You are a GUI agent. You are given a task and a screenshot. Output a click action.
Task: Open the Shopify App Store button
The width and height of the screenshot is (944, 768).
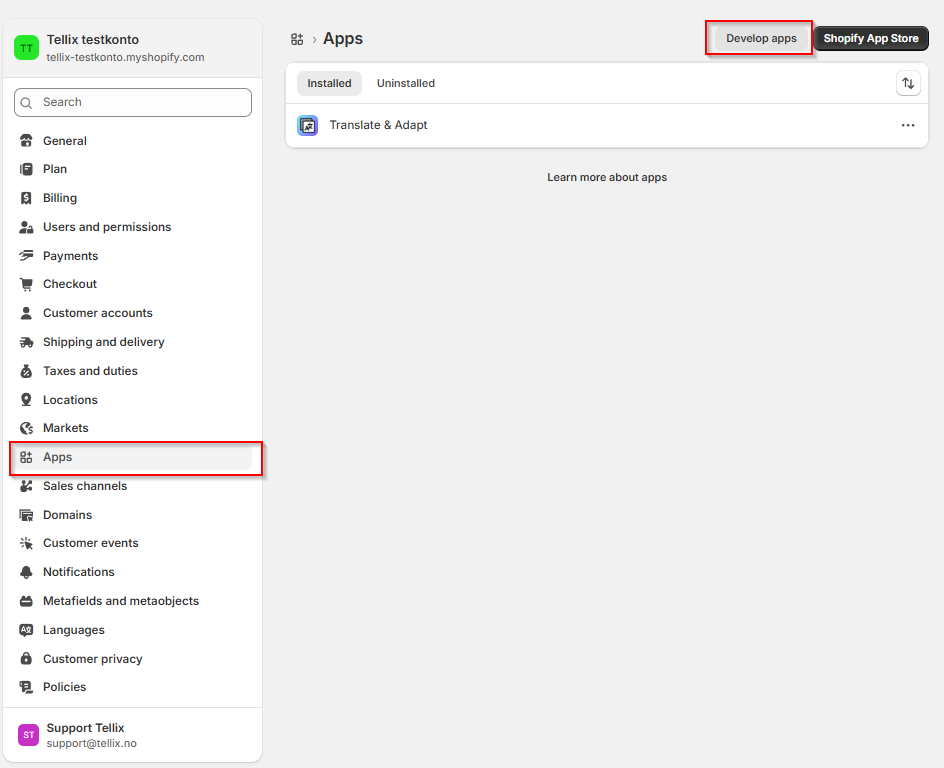click(870, 39)
